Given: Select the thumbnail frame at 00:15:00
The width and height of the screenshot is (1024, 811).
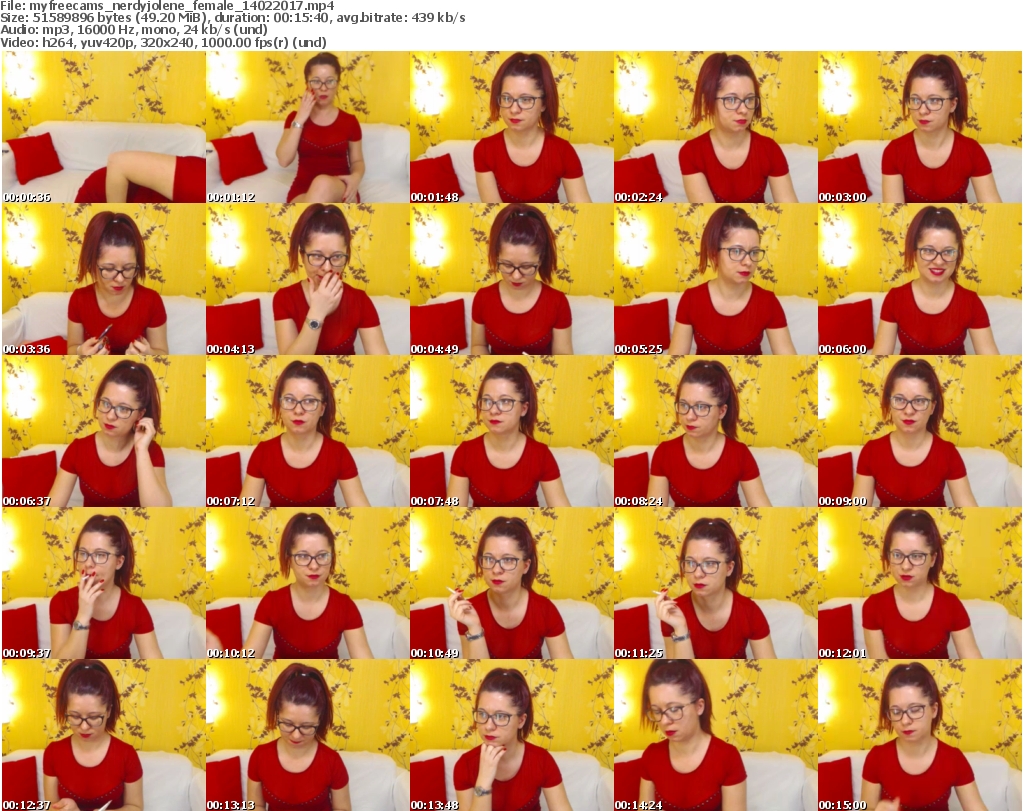Looking at the screenshot, I should (920, 735).
